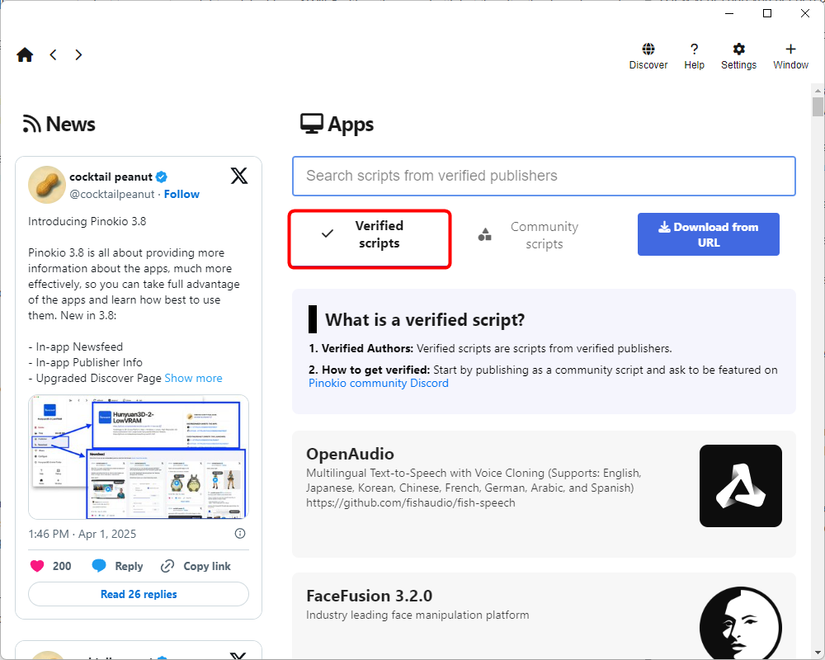Go home using the house icon
Screen dimensions: 825x660
[24, 54]
